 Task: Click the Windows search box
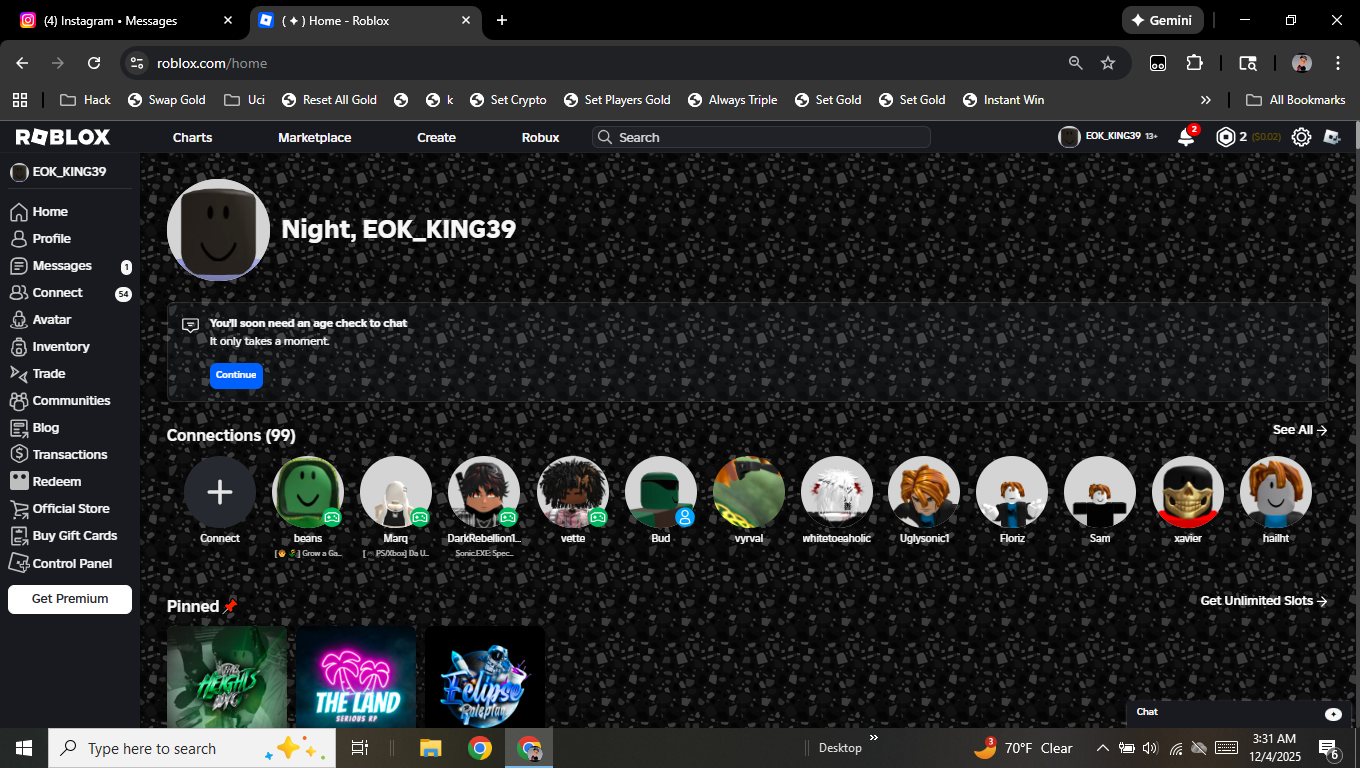coord(192,748)
